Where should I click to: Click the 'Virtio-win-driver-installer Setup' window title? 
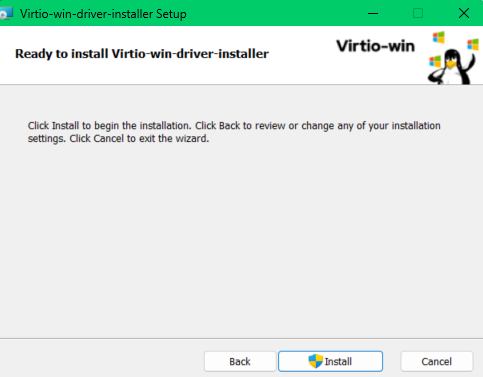click(x=103, y=14)
